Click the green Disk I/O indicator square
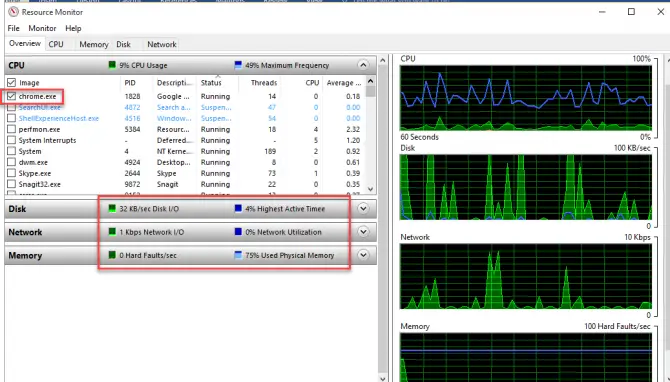This screenshot has width=670, height=382. (112, 209)
